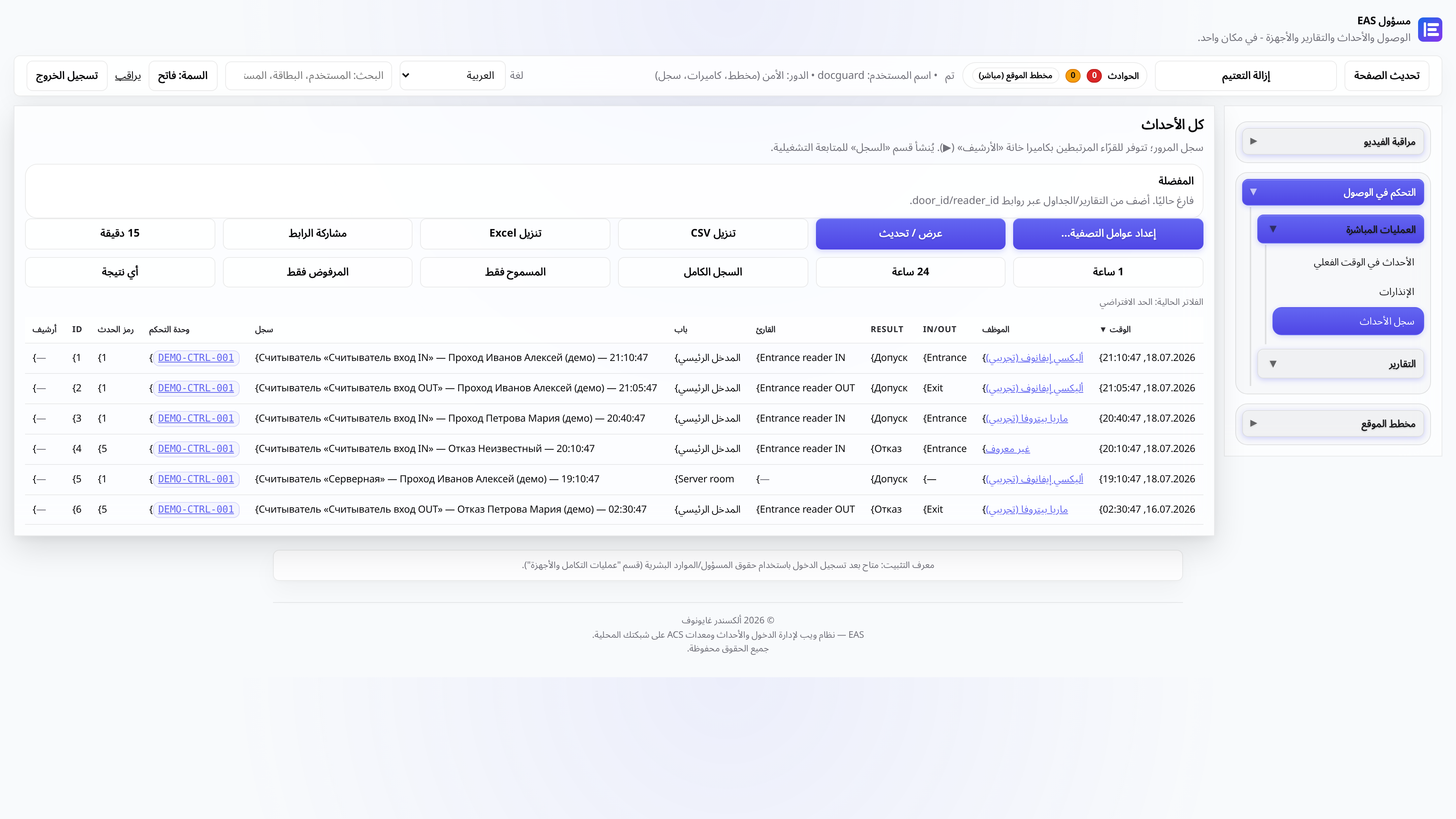
Task: Open DEMO-CTRL-001 link in event ID 3 row
Action: click(x=196, y=418)
